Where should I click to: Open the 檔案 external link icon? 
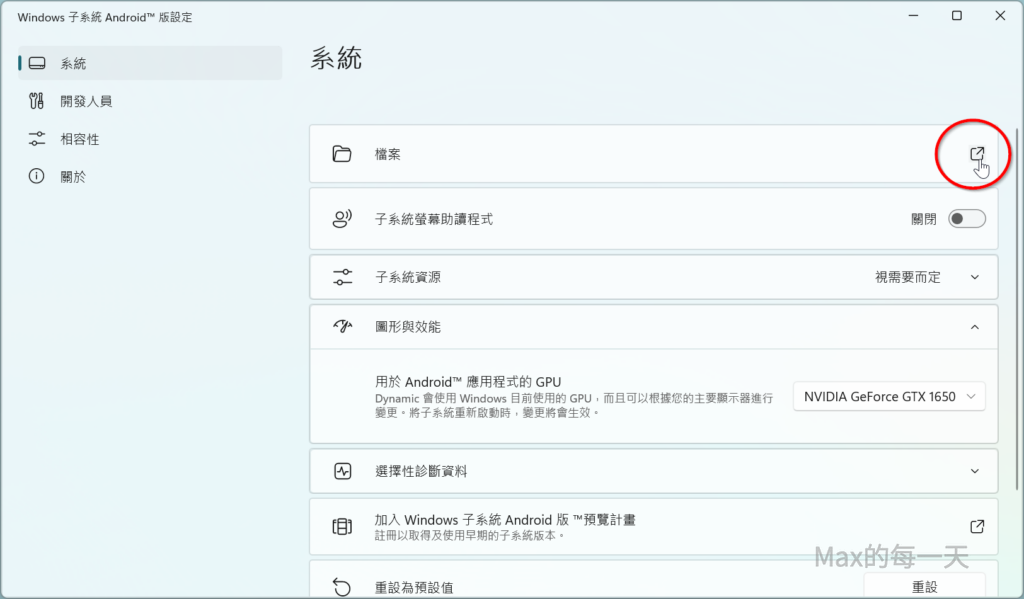click(x=977, y=154)
